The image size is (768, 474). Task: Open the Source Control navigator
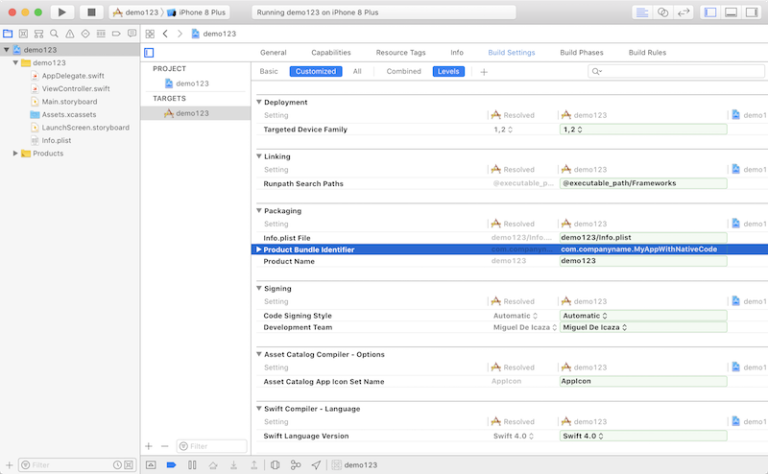tap(23, 34)
